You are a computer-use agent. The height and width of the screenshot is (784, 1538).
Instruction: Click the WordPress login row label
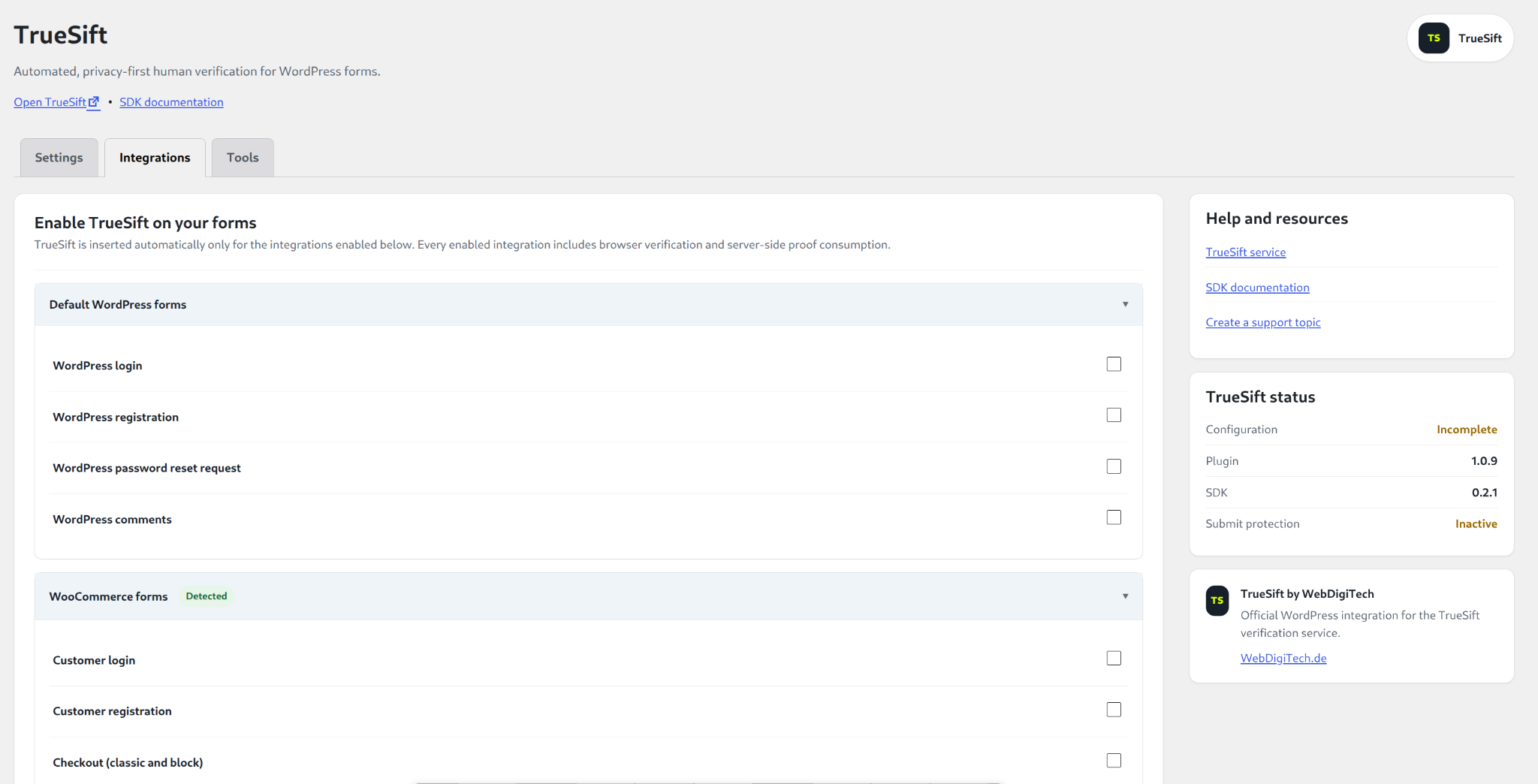coord(98,366)
